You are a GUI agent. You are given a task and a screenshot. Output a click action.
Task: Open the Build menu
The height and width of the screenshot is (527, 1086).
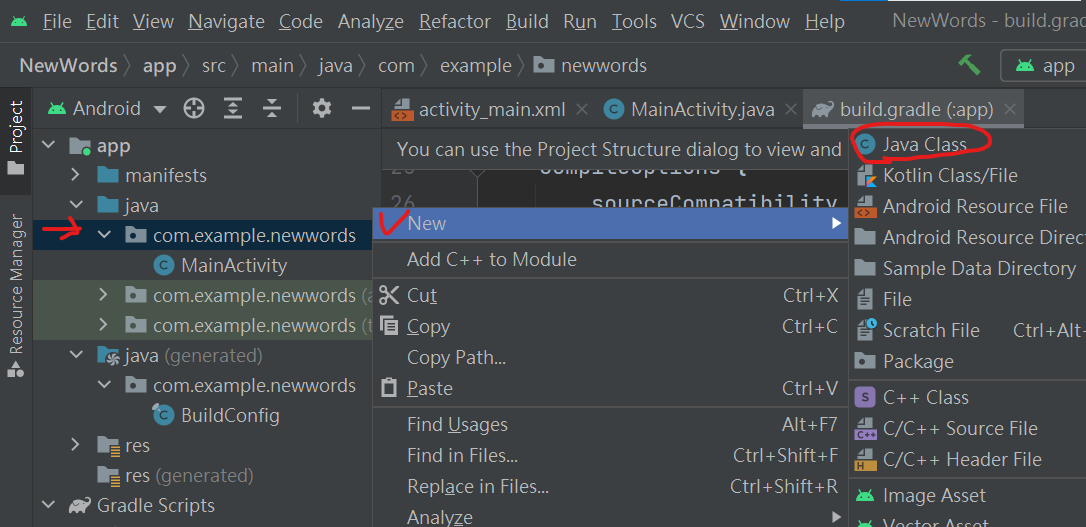tap(527, 21)
